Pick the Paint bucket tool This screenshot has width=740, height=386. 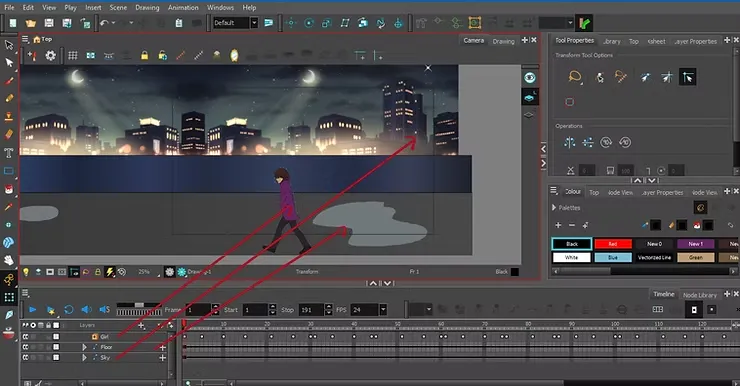9,189
